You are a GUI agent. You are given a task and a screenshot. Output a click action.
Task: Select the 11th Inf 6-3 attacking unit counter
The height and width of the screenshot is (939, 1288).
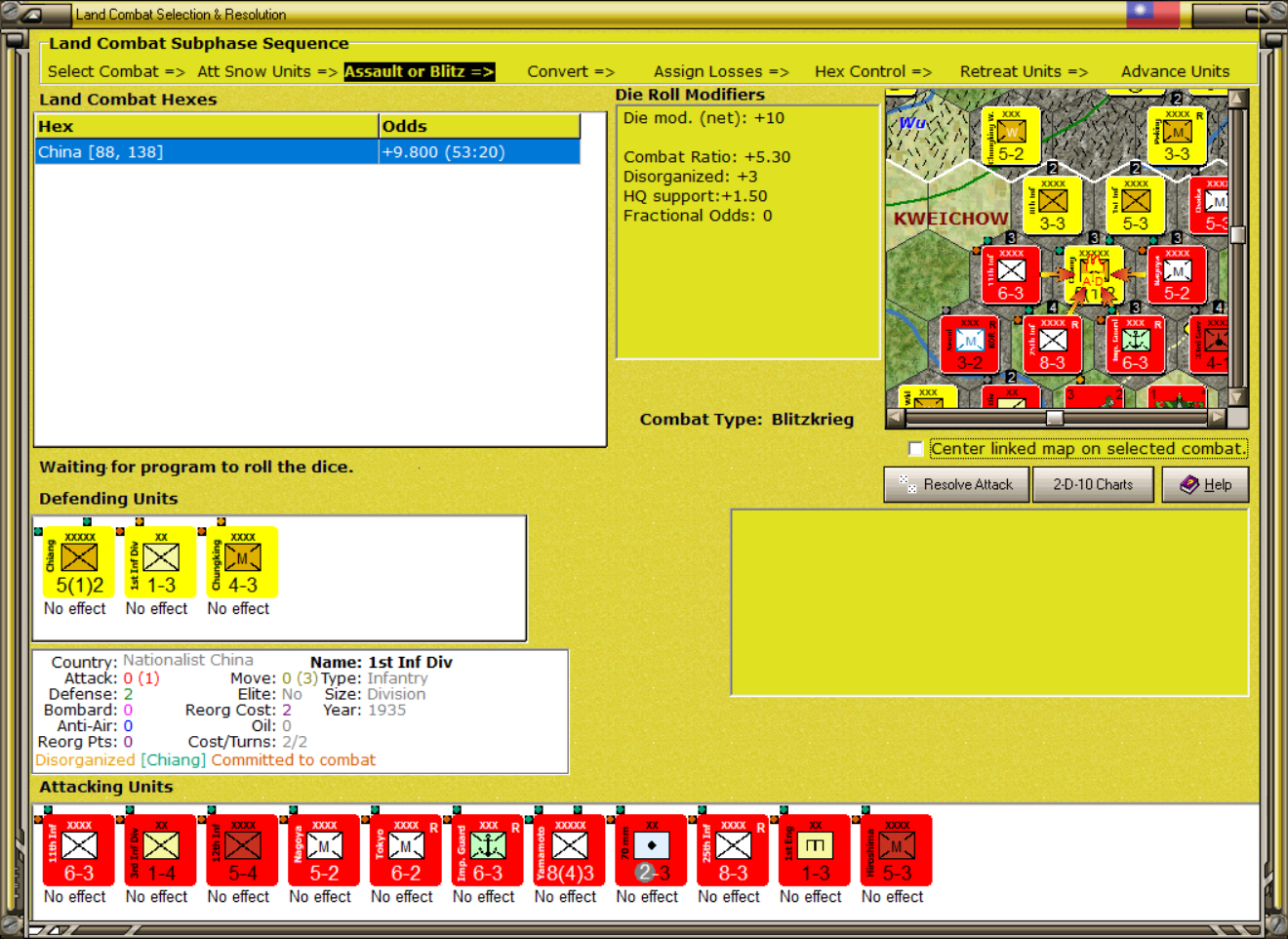pyautogui.click(x=78, y=850)
